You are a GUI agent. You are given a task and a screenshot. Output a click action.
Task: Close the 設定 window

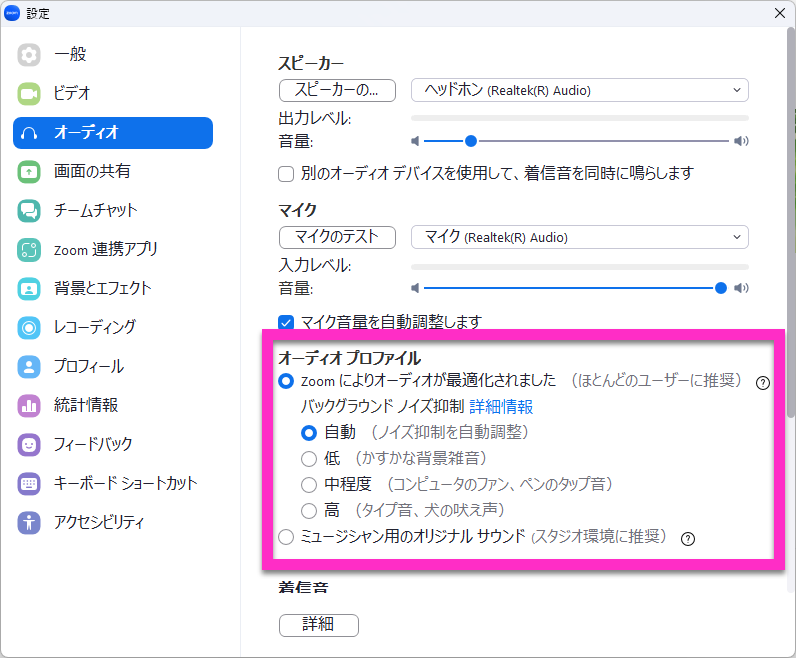pos(780,13)
